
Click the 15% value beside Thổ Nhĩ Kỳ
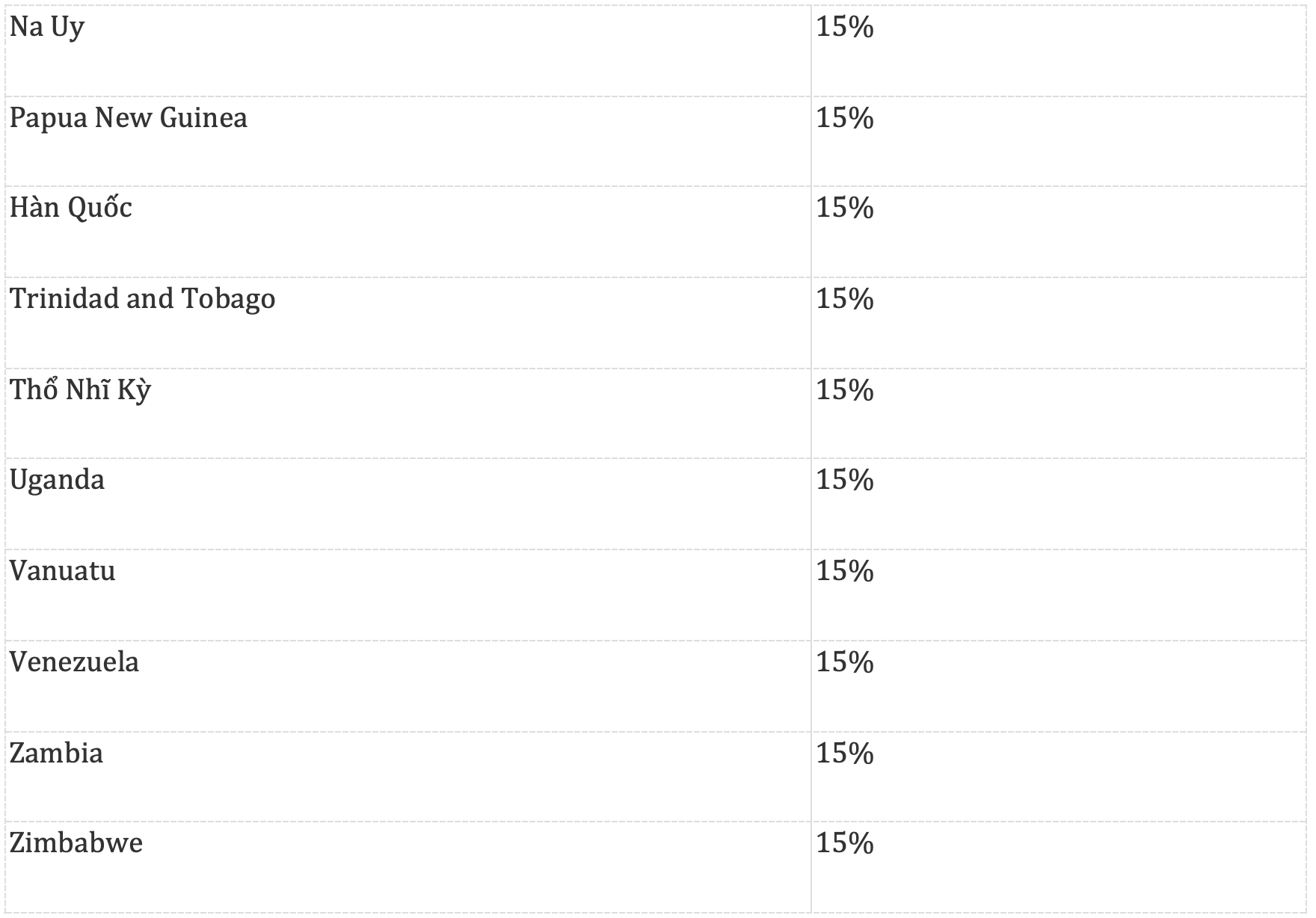845,390
